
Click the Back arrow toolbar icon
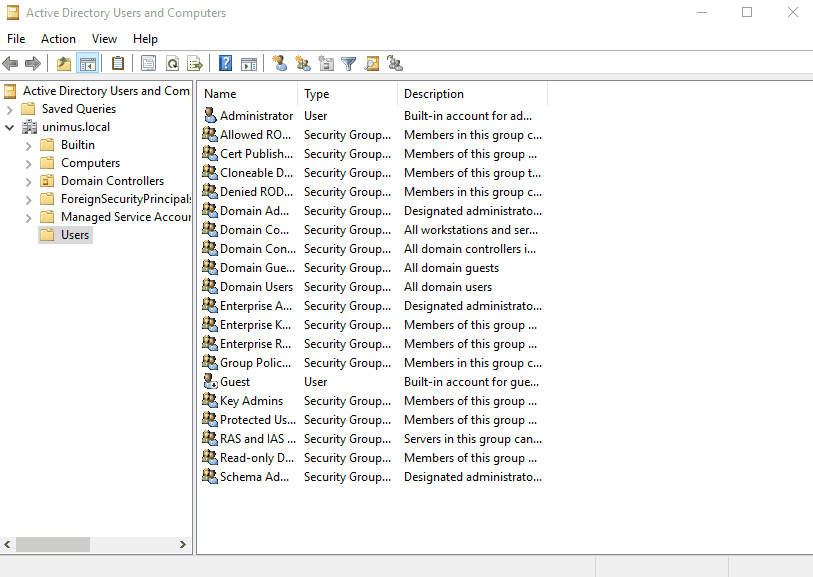point(10,64)
